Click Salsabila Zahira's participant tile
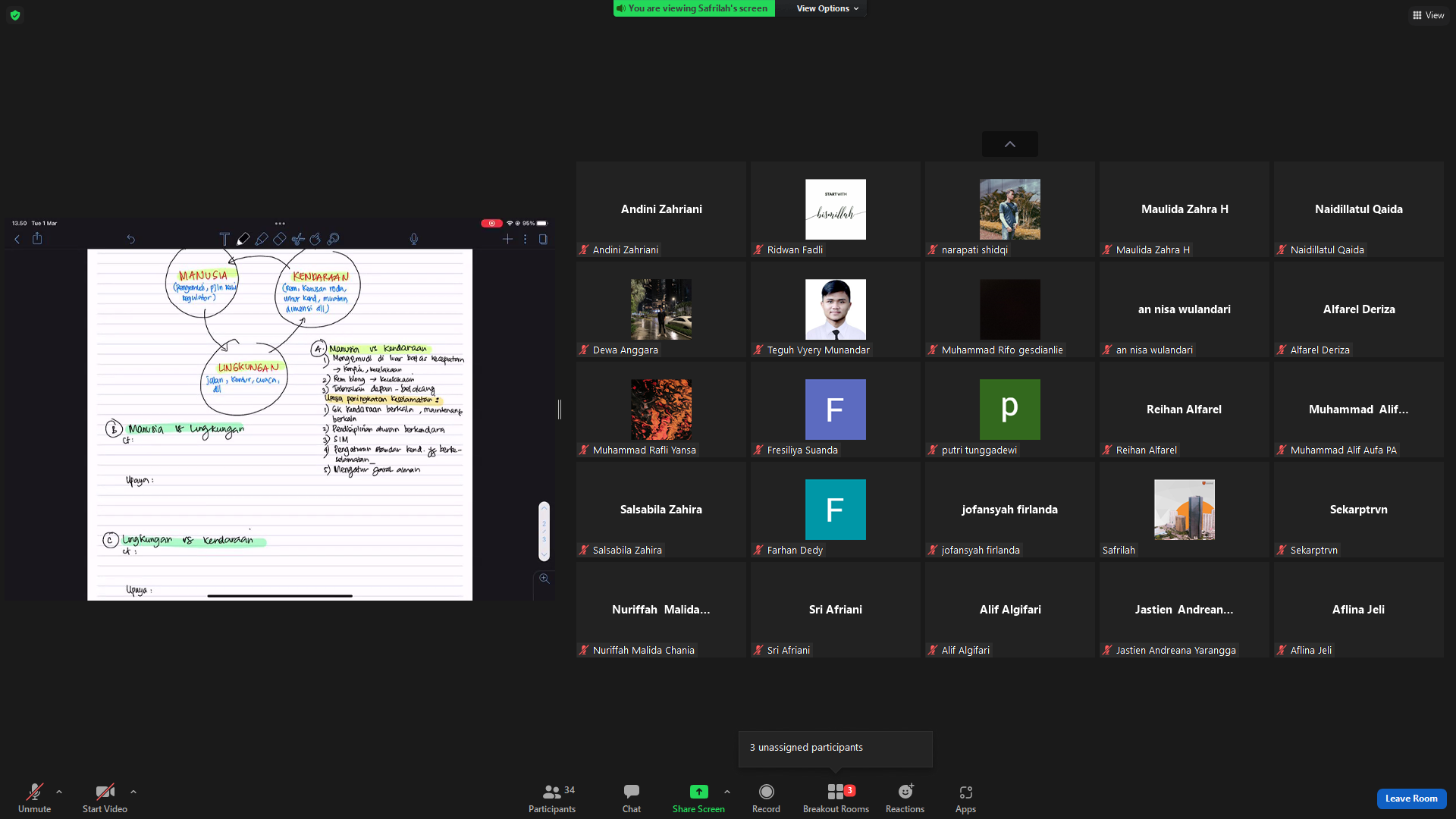 (x=661, y=510)
